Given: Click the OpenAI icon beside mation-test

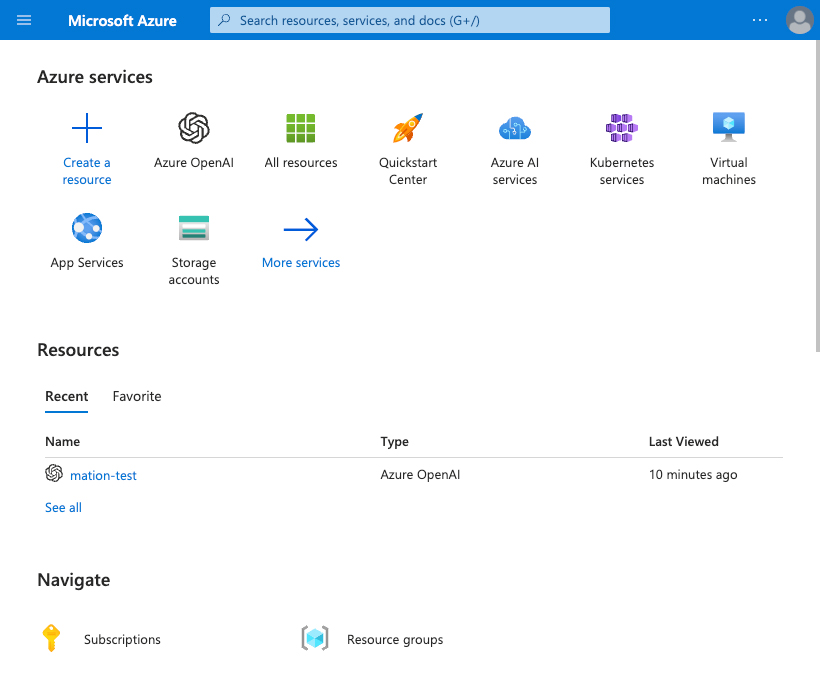Looking at the screenshot, I should tap(54, 473).
